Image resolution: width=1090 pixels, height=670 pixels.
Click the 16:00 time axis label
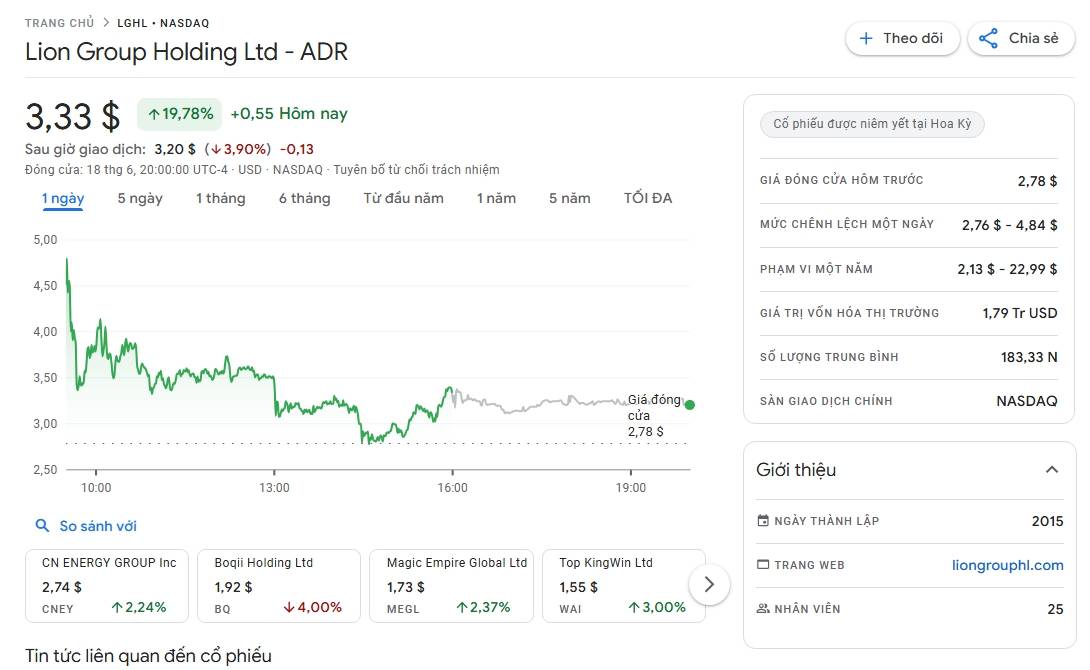point(453,488)
